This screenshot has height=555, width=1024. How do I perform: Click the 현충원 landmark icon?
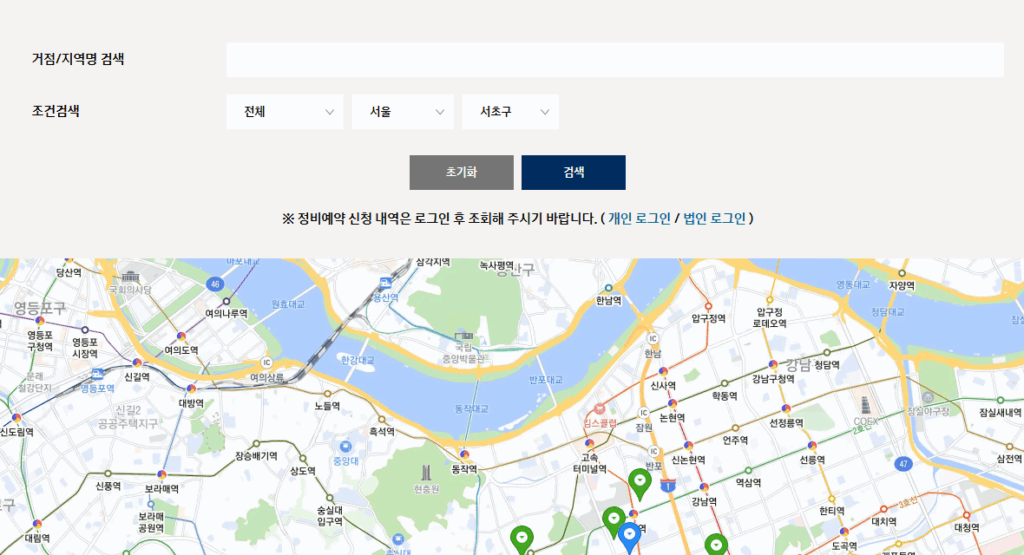[x=426, y=472]
